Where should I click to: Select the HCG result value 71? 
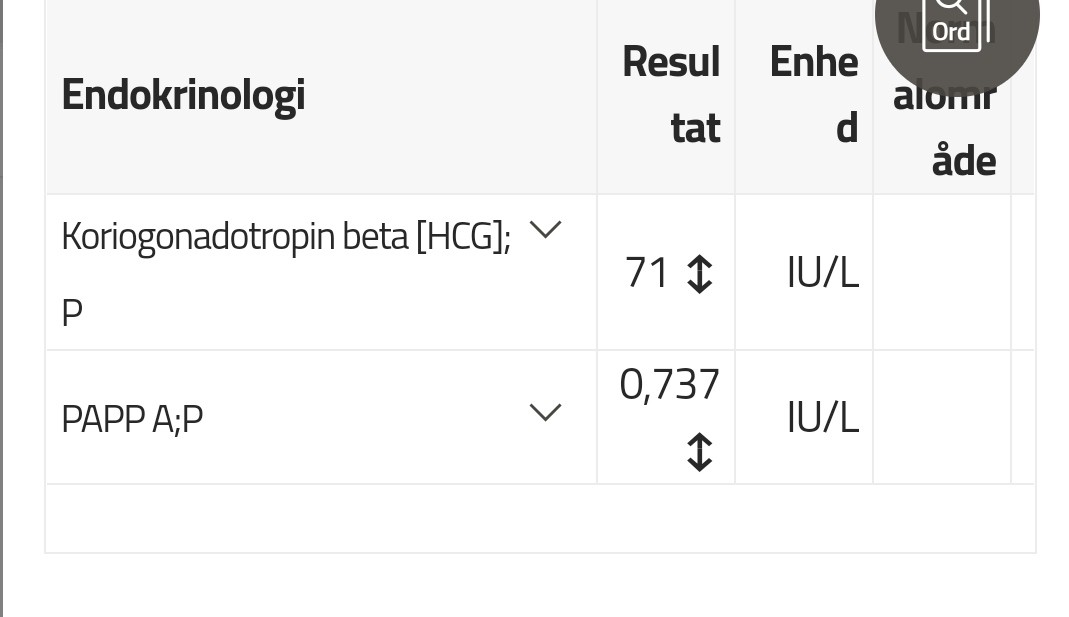[646, 272]
